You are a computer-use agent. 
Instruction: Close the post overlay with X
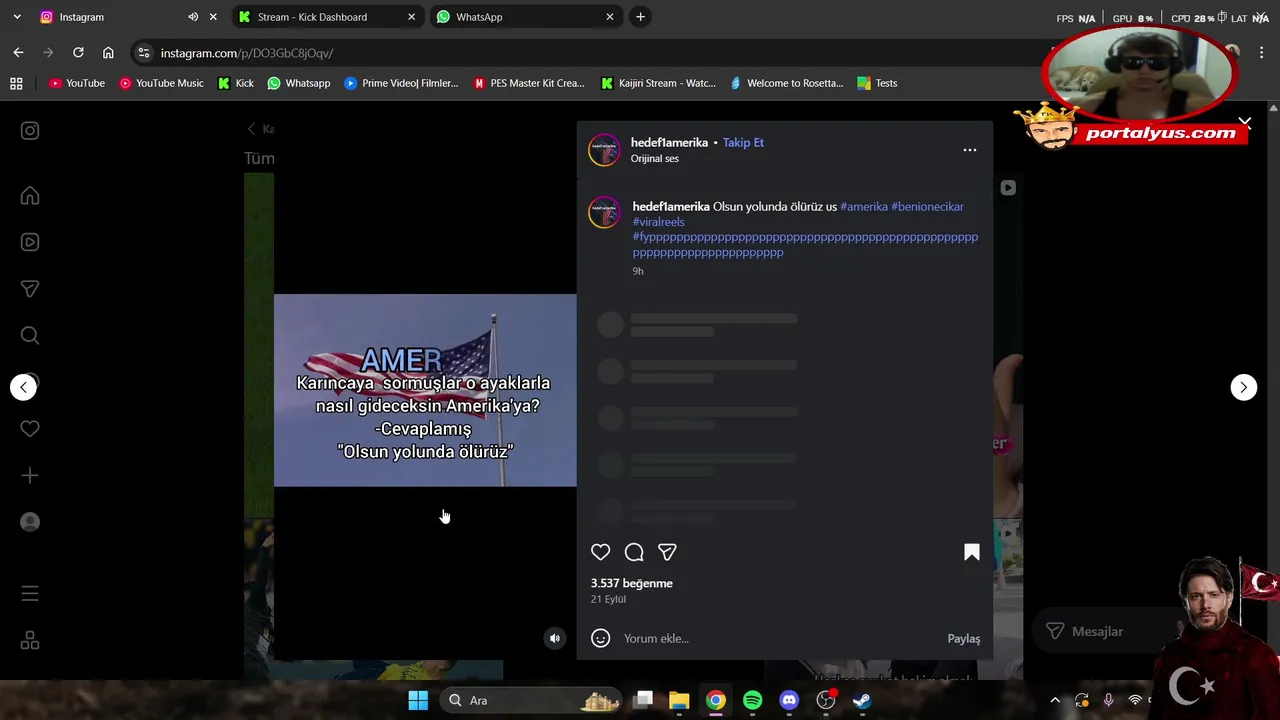pos(1244,123)
